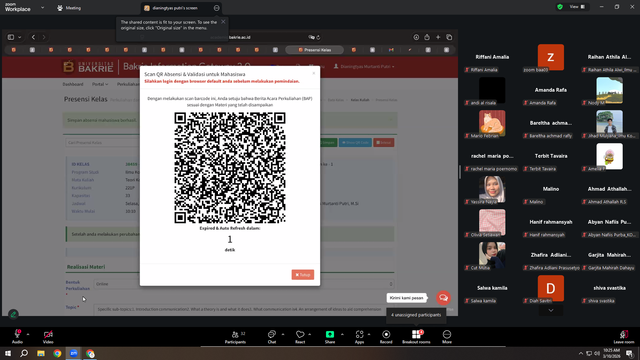Open Breakout rooms in Zoom toolbar
The width and height of the screenshot is (640, 360).
tap(416, 337)
